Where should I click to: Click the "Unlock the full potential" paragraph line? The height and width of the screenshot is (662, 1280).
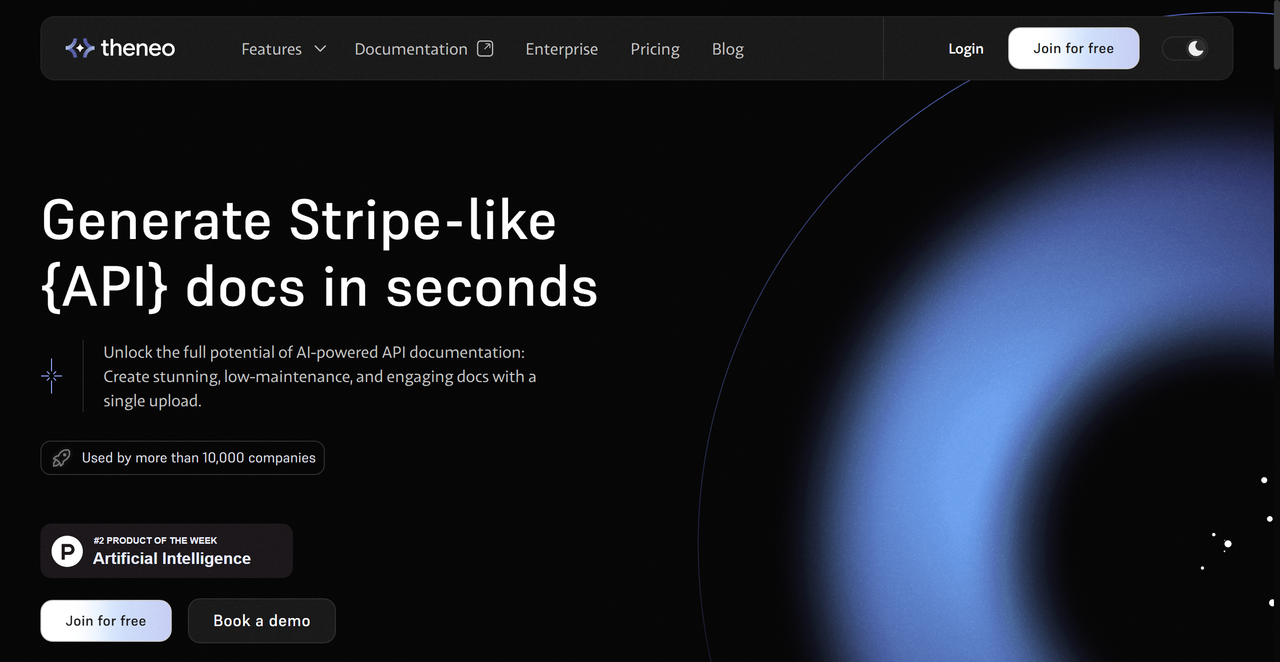314,352
